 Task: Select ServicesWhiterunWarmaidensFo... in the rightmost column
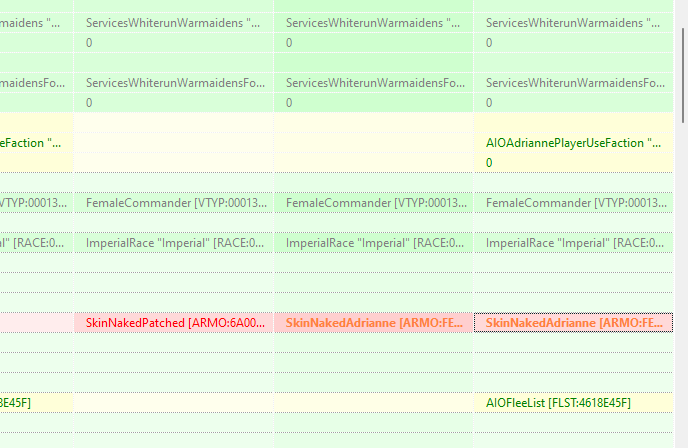(x=573, y=83)
